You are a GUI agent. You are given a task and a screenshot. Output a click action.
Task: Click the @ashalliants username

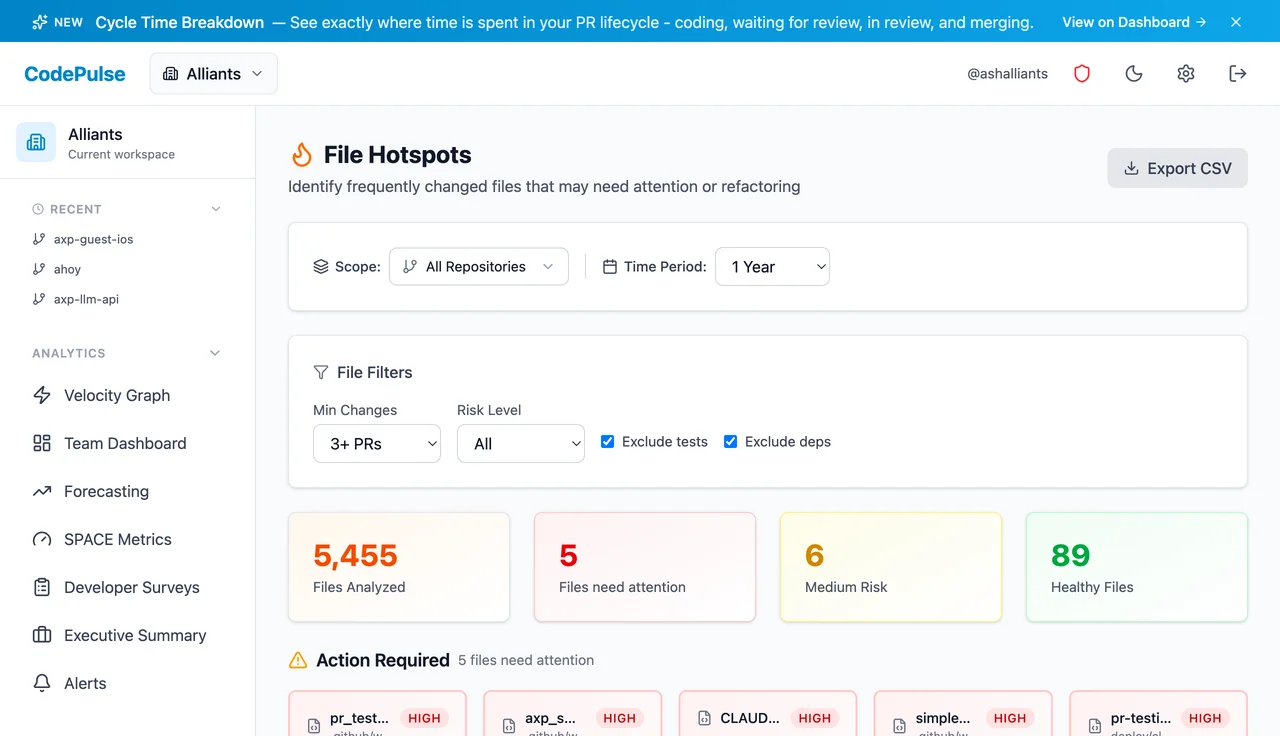pyautogui.click(x=1008, y=74)
